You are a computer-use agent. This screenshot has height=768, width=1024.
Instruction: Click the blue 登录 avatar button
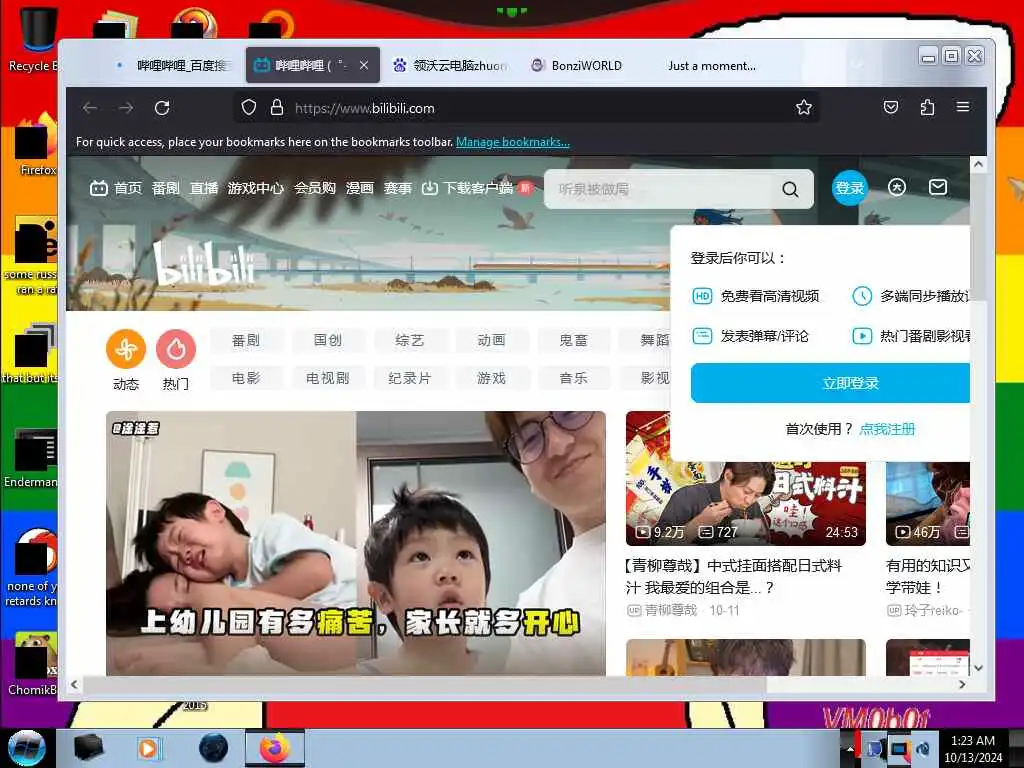point(850,188)
